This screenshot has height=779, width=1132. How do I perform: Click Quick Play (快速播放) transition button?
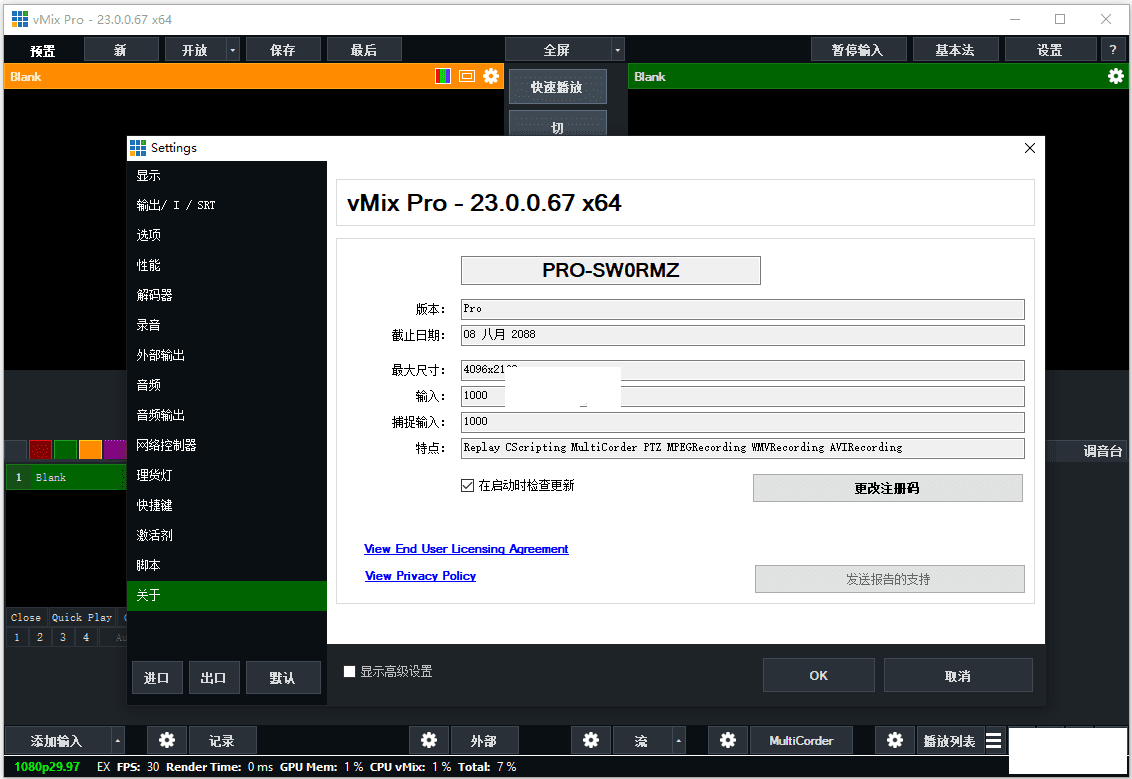pos(557,87)
